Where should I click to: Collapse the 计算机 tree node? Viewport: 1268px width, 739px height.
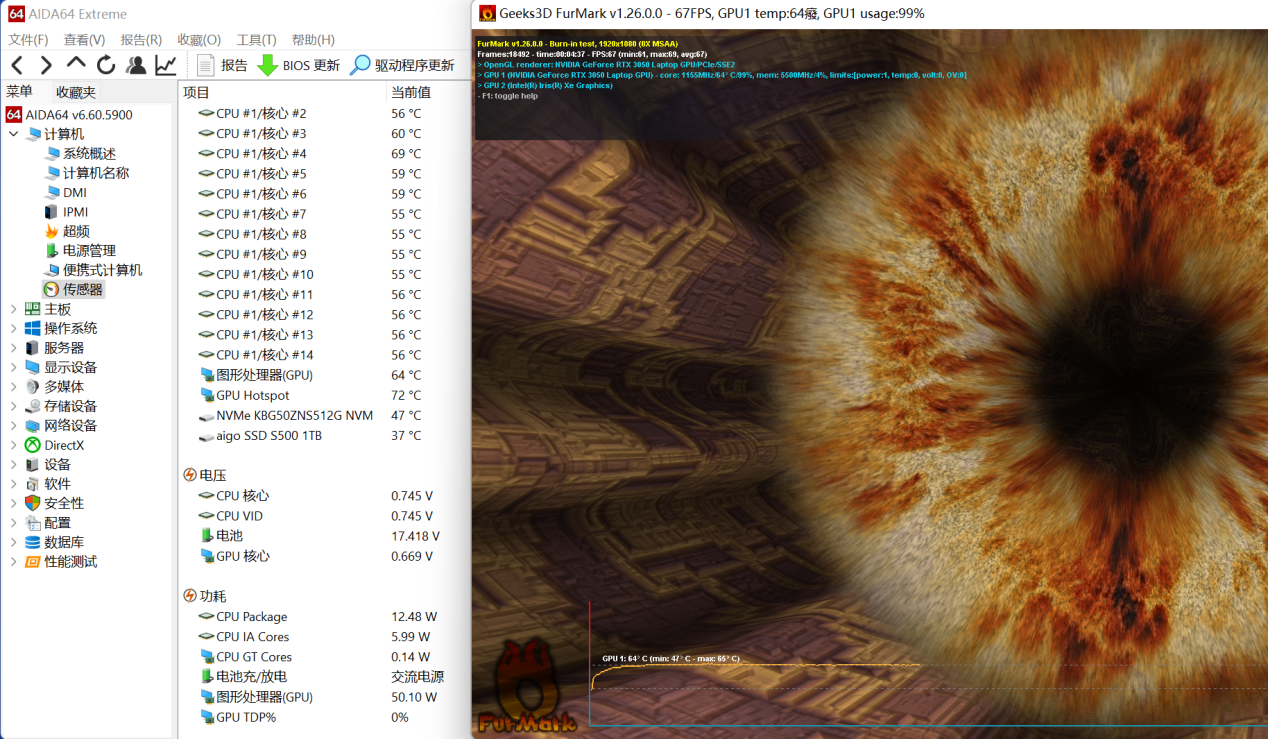pos(13,134)
